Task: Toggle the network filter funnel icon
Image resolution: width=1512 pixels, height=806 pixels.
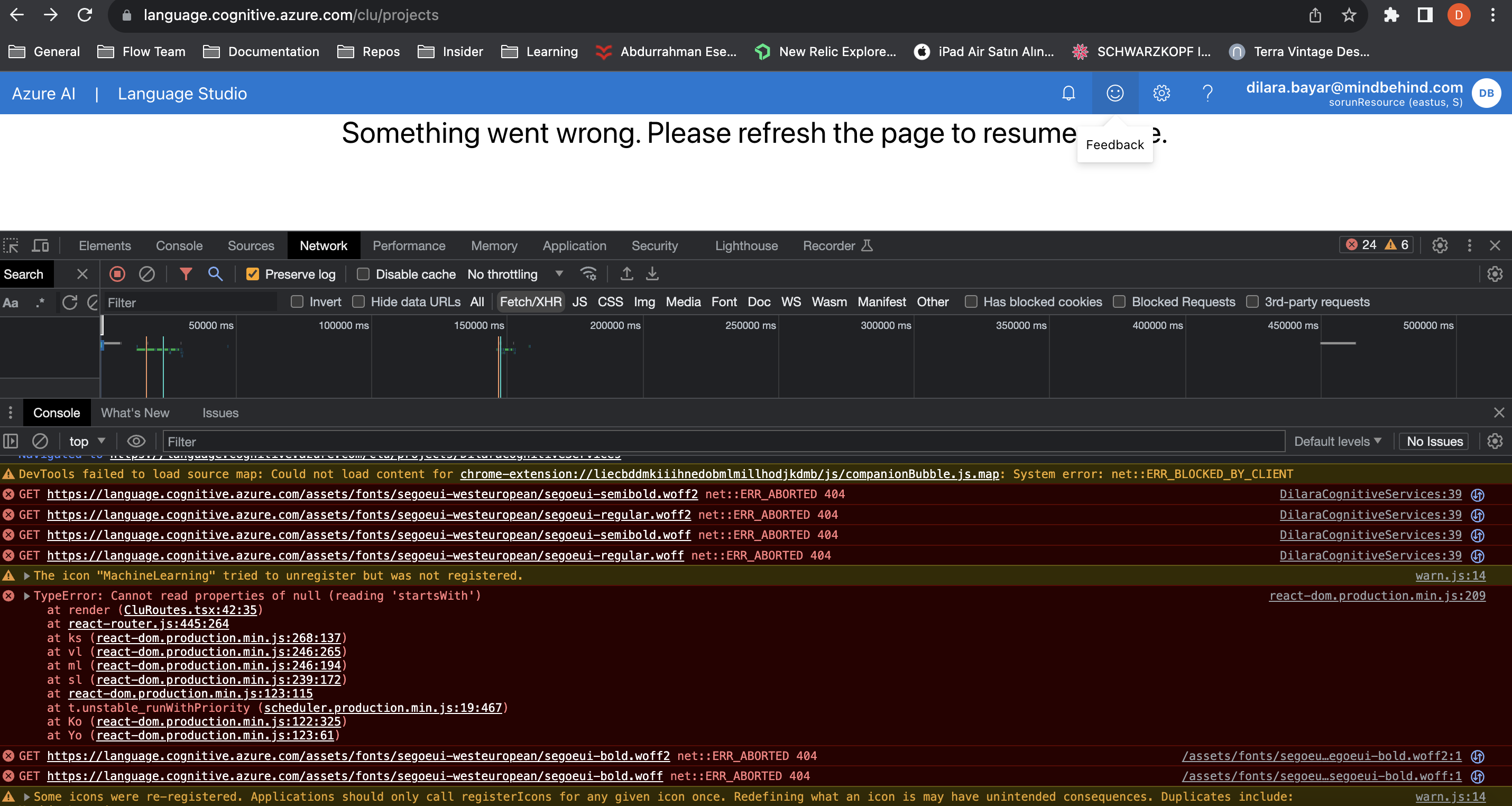Action: 186,274
